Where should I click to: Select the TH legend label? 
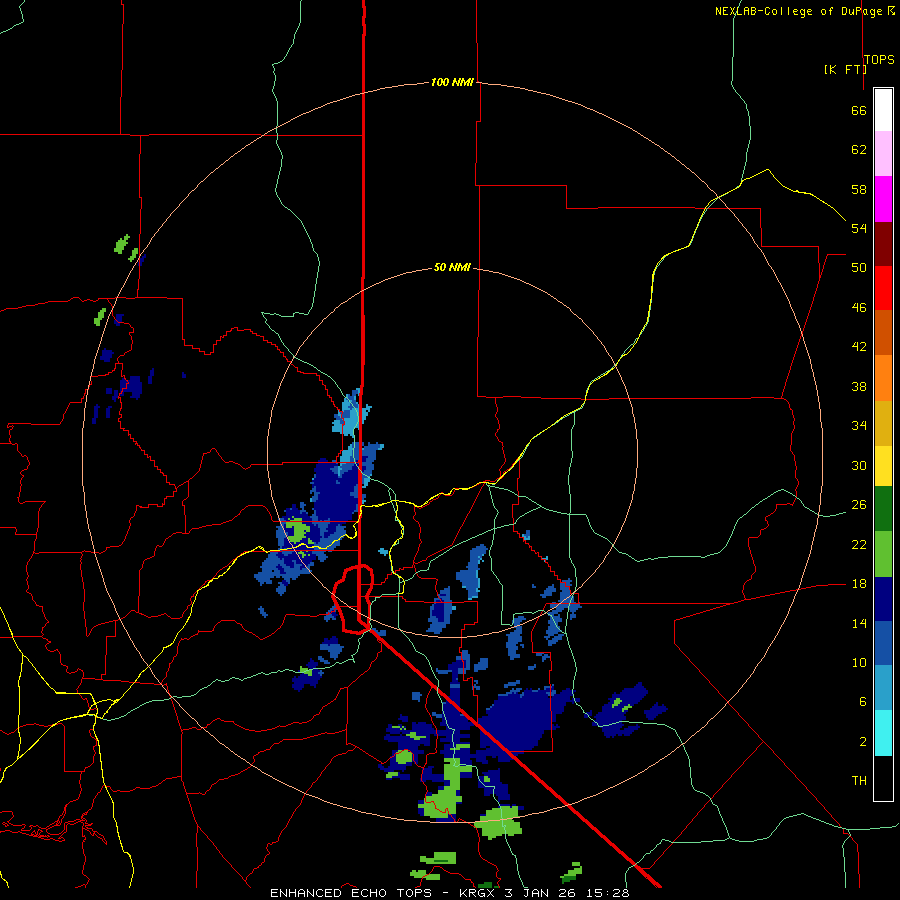tap(859, 780)
